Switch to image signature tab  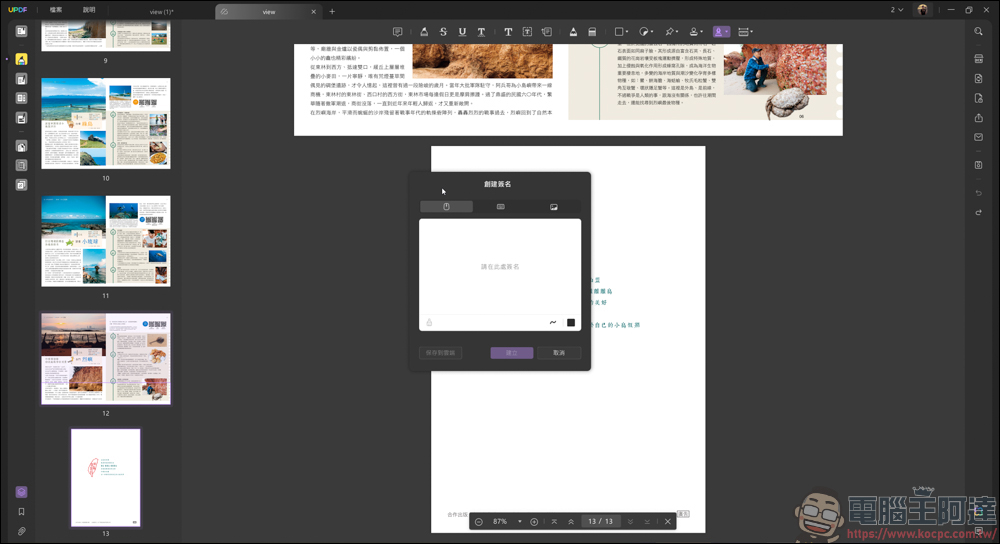tap(554, 207)
